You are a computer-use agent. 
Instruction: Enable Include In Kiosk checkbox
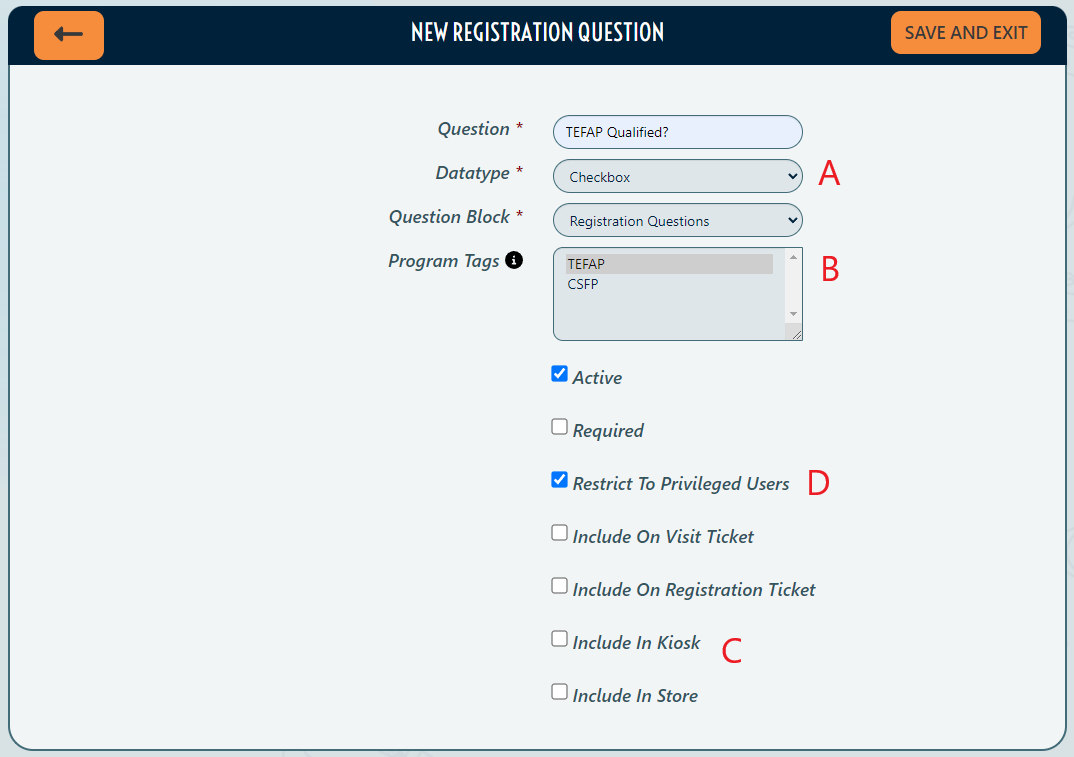coord(560,639)
